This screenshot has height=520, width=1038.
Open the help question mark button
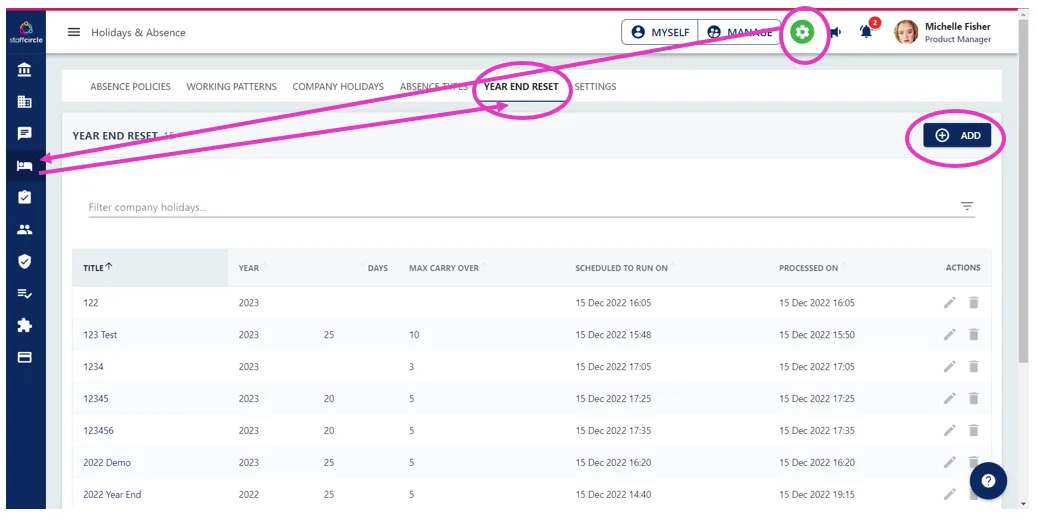pyautogui.click(x=988, y=481)
